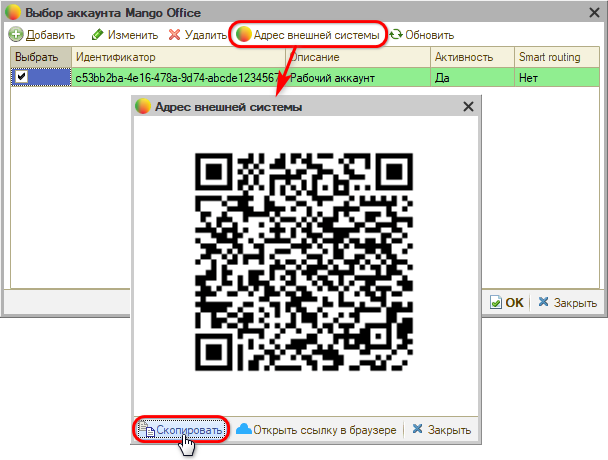Click the pencil Edit icon
The height and width of the screenshot is (460, 608).
(x=98, y=35)
